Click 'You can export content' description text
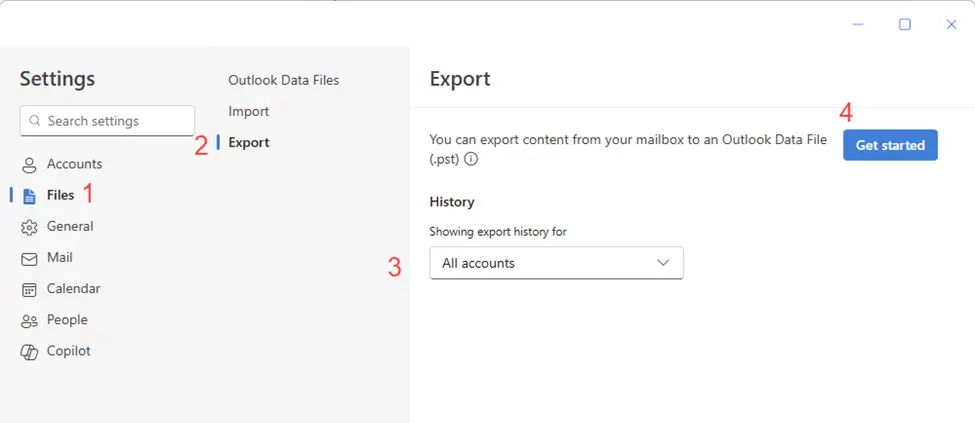The width and height of the screenshot is (975, 423). pyautogui.click(x=628, y=149)
